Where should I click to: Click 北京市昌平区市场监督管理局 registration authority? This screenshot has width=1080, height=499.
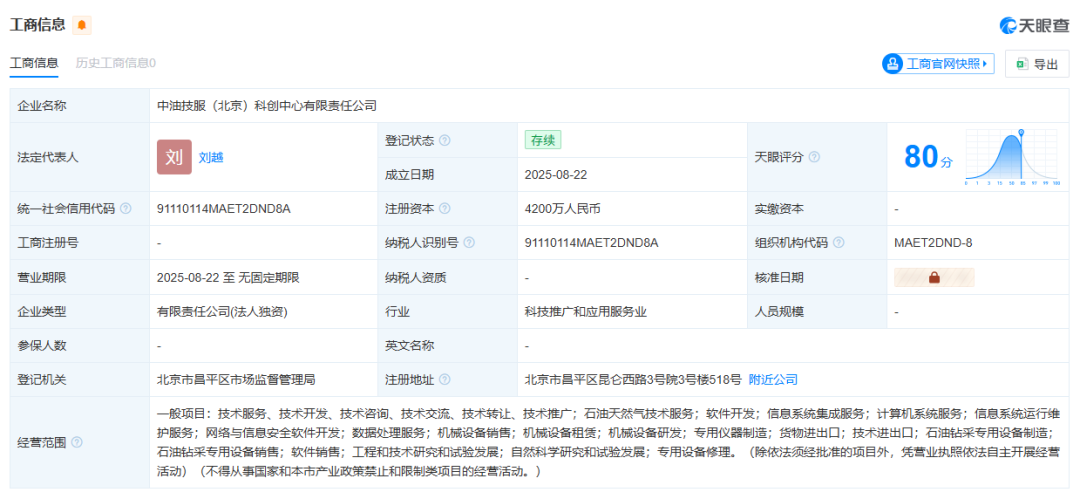pos(236,380)
